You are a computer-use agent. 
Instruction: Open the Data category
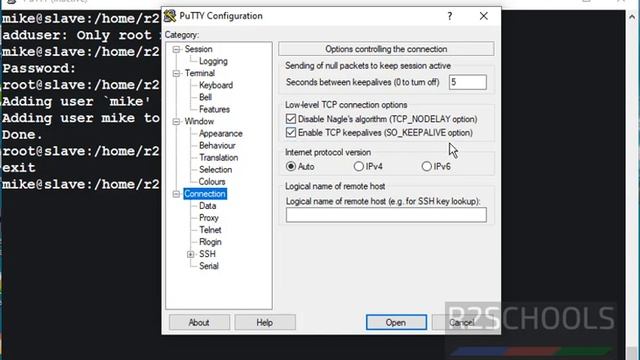pos(207,206)
